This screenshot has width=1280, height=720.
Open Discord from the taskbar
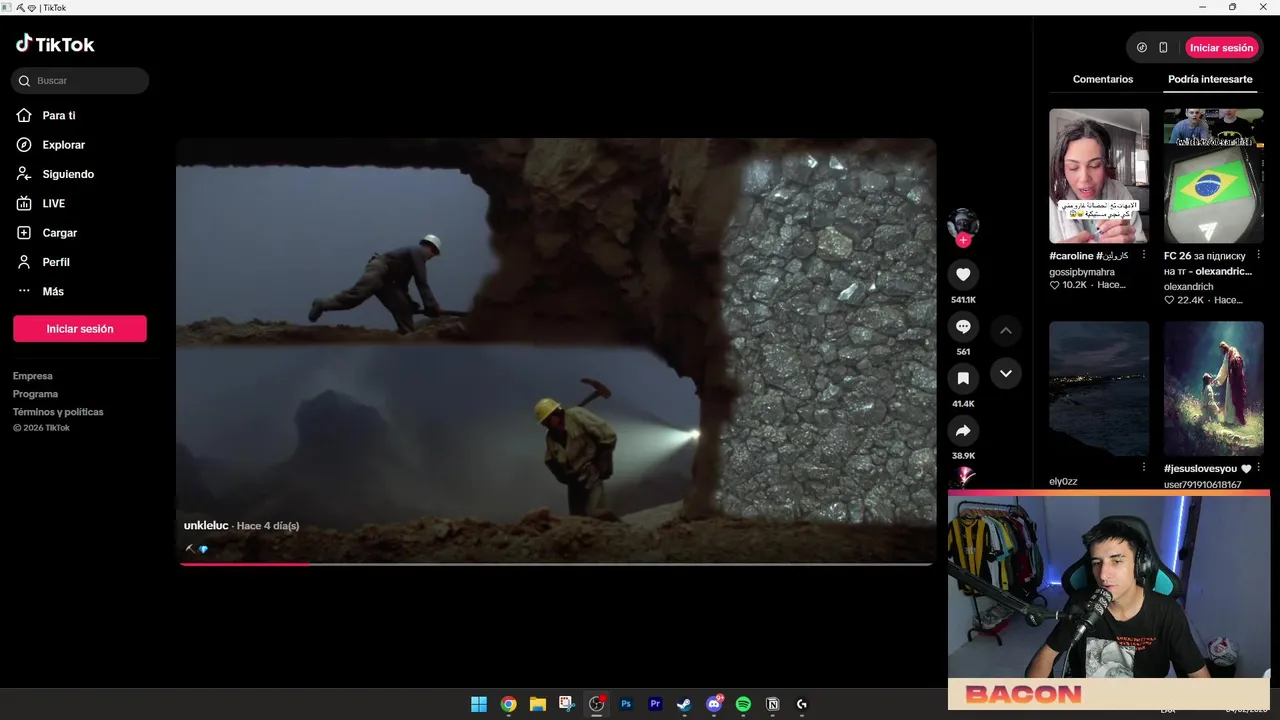(714, 704)
